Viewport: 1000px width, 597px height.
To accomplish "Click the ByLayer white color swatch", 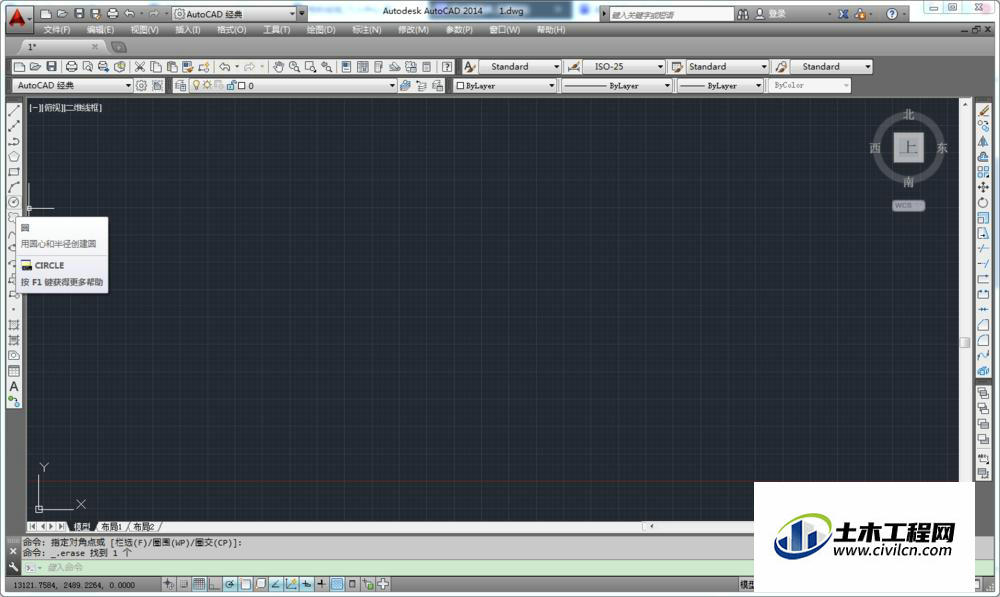I will pos(460,85).
